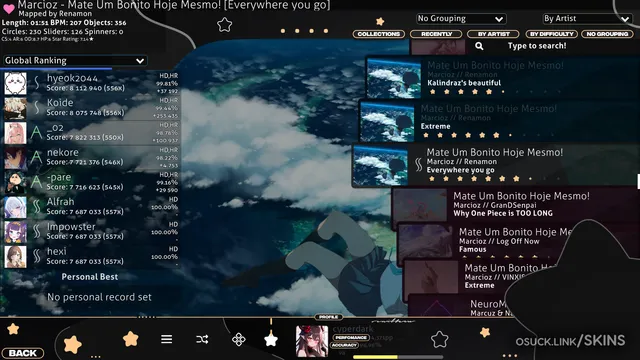Click the 'Personal Best' heading

pos(90,277)
